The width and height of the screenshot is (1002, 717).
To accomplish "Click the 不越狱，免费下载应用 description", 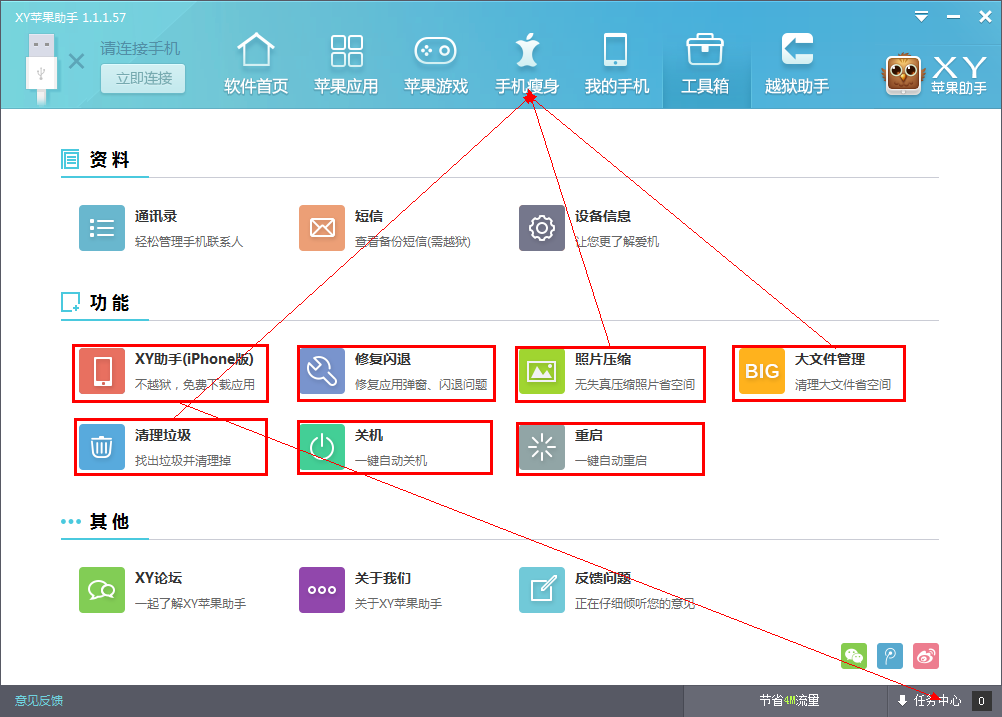I will pyautogui.click(x=195, y=385).
